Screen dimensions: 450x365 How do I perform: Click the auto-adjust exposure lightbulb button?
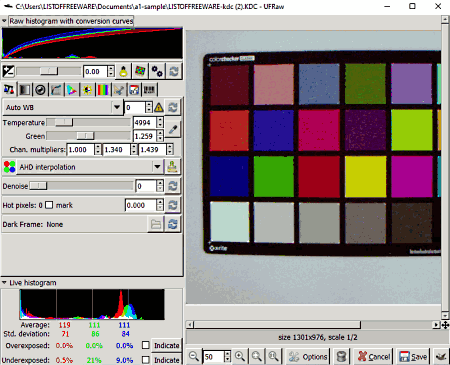pos(123,71)
